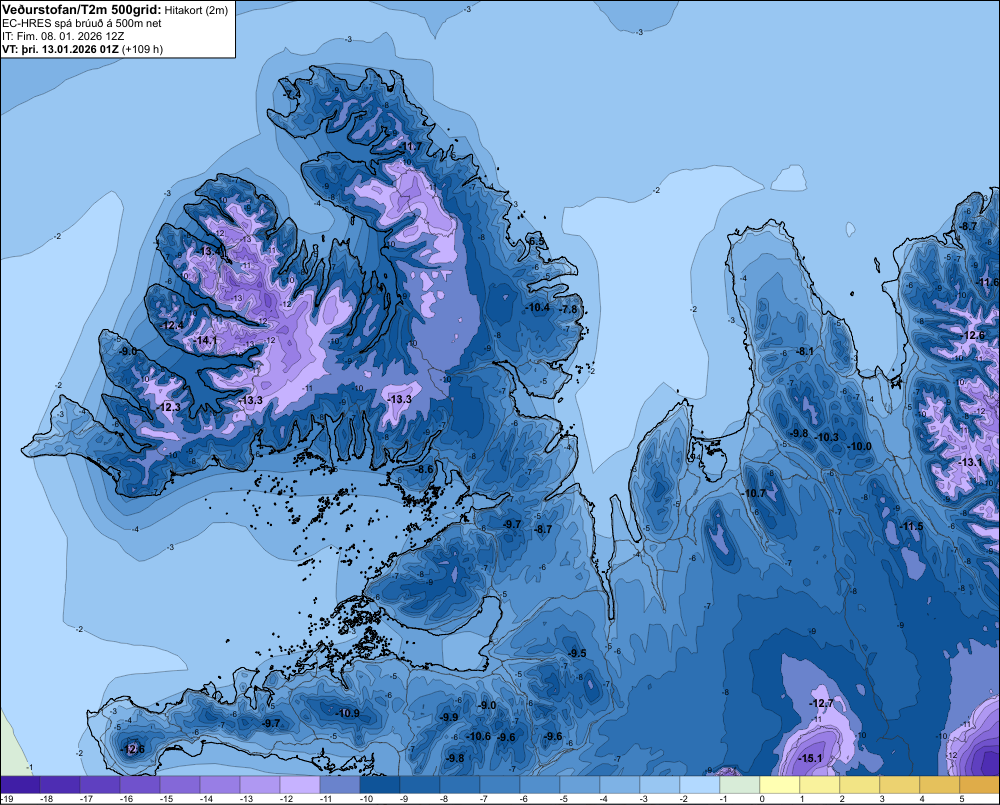Screen dimensions: 1000x805
Task: Click the -6.5 temperature value
Action: [536, 241]
